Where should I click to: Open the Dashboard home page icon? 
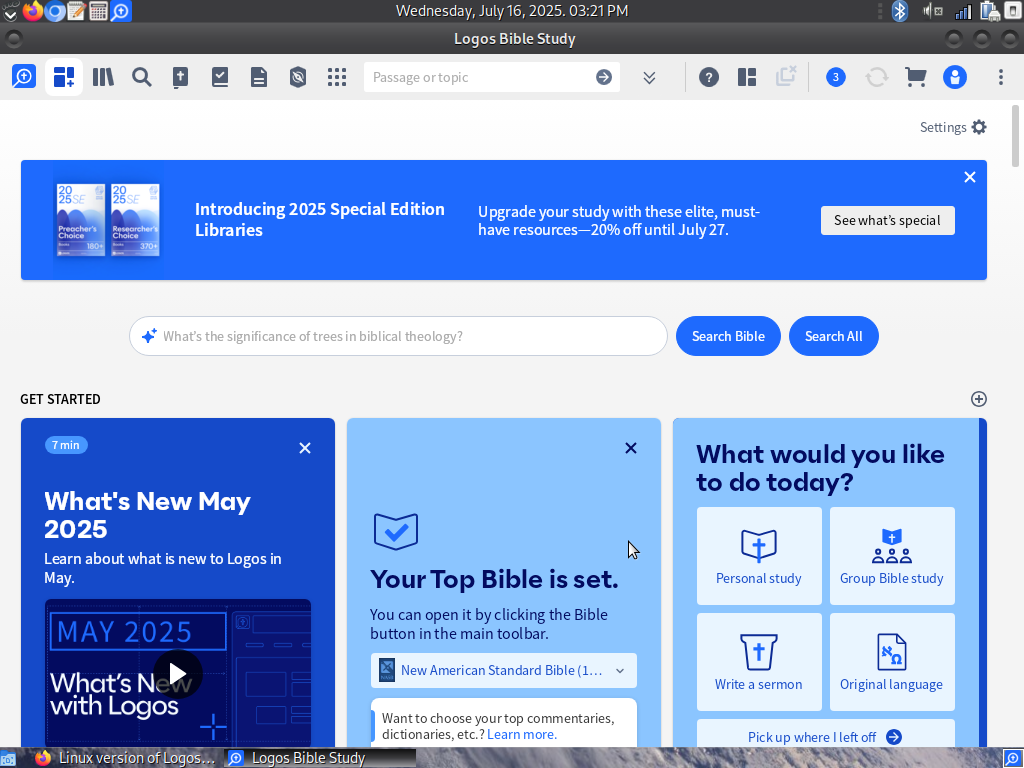tap(64, 77)
